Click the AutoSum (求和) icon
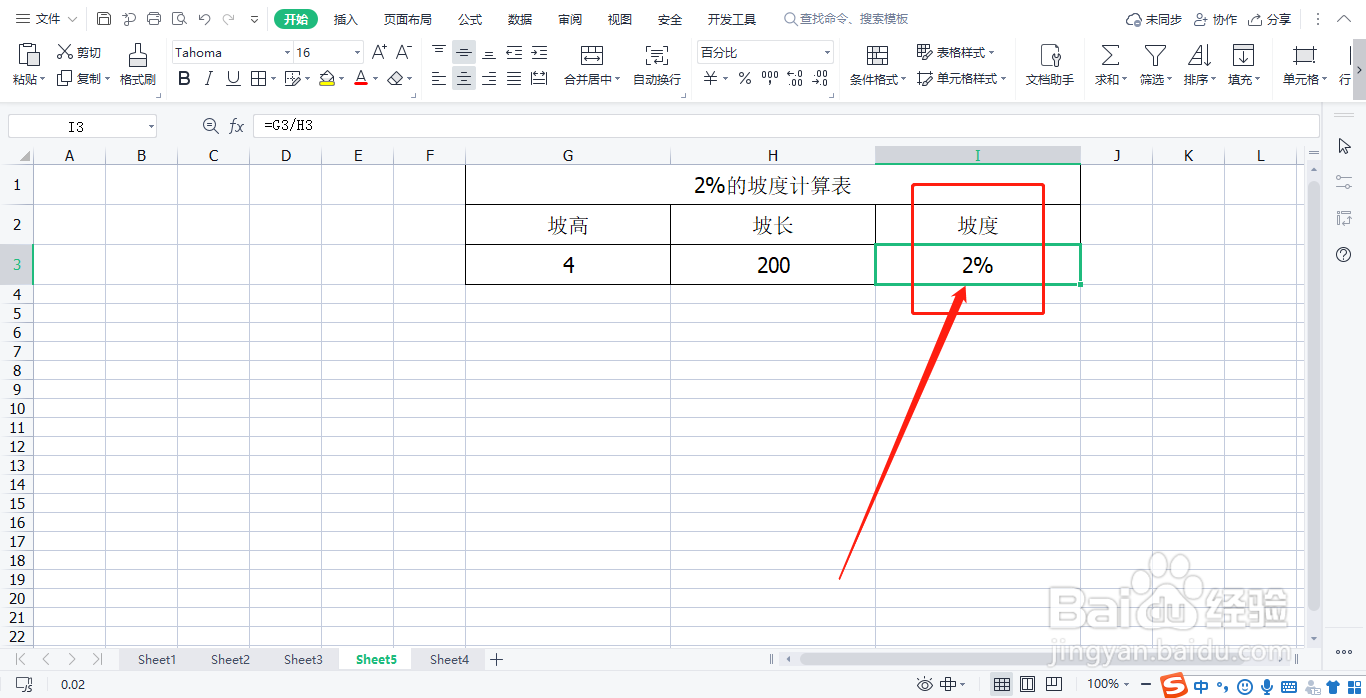 coord(1110,62)
